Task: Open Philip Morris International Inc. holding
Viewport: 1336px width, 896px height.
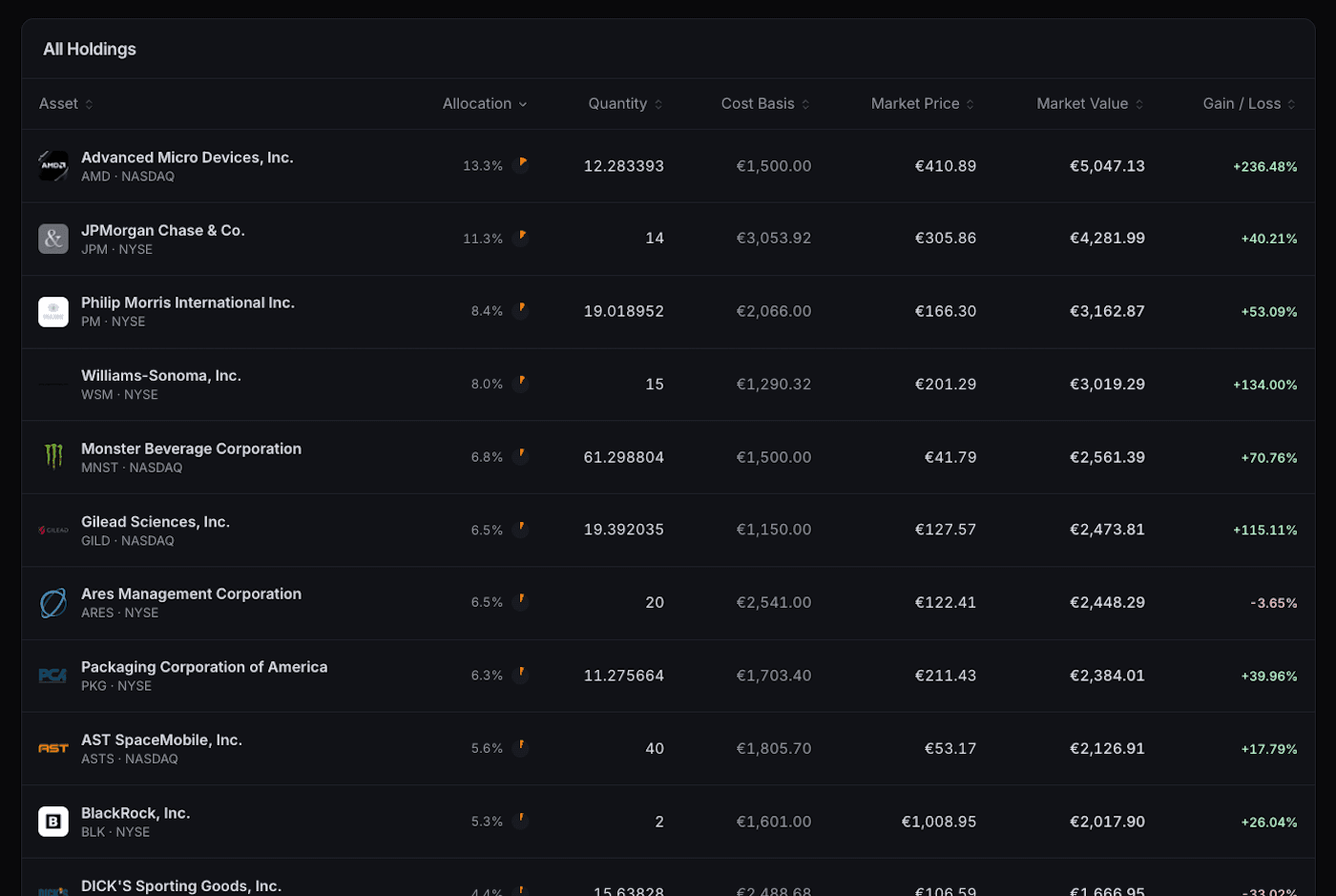Action: [x=668, y=312]
